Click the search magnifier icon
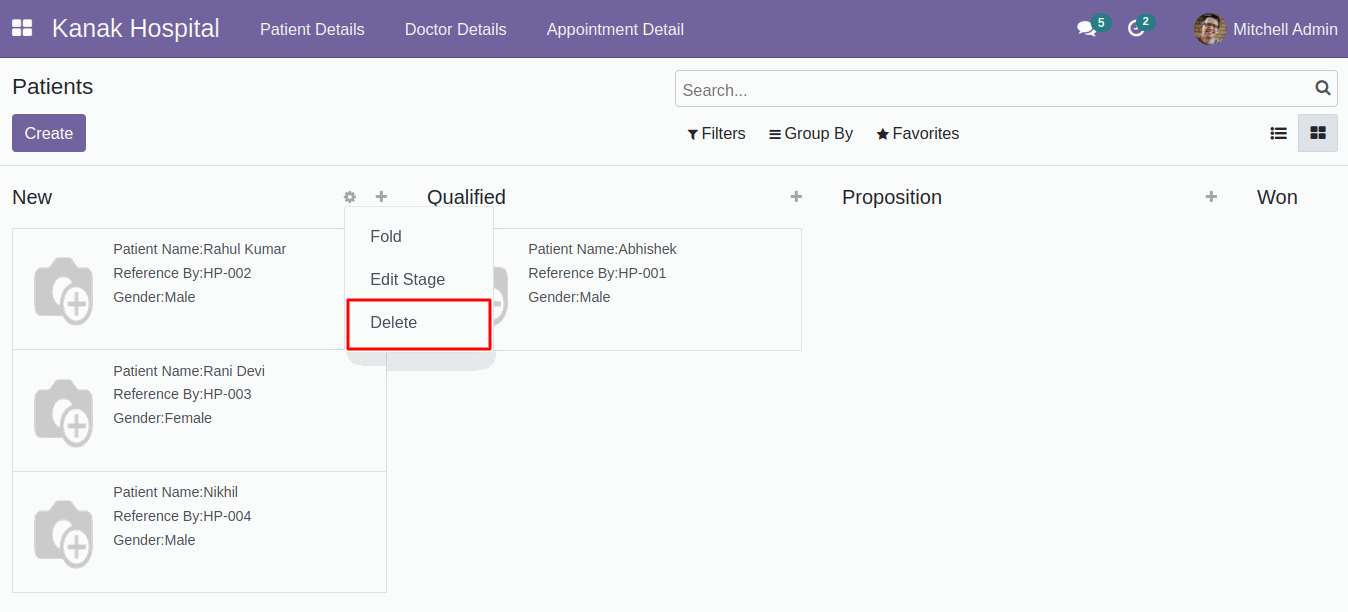Screen dimensions: 1348x612 click(1323, 89)
